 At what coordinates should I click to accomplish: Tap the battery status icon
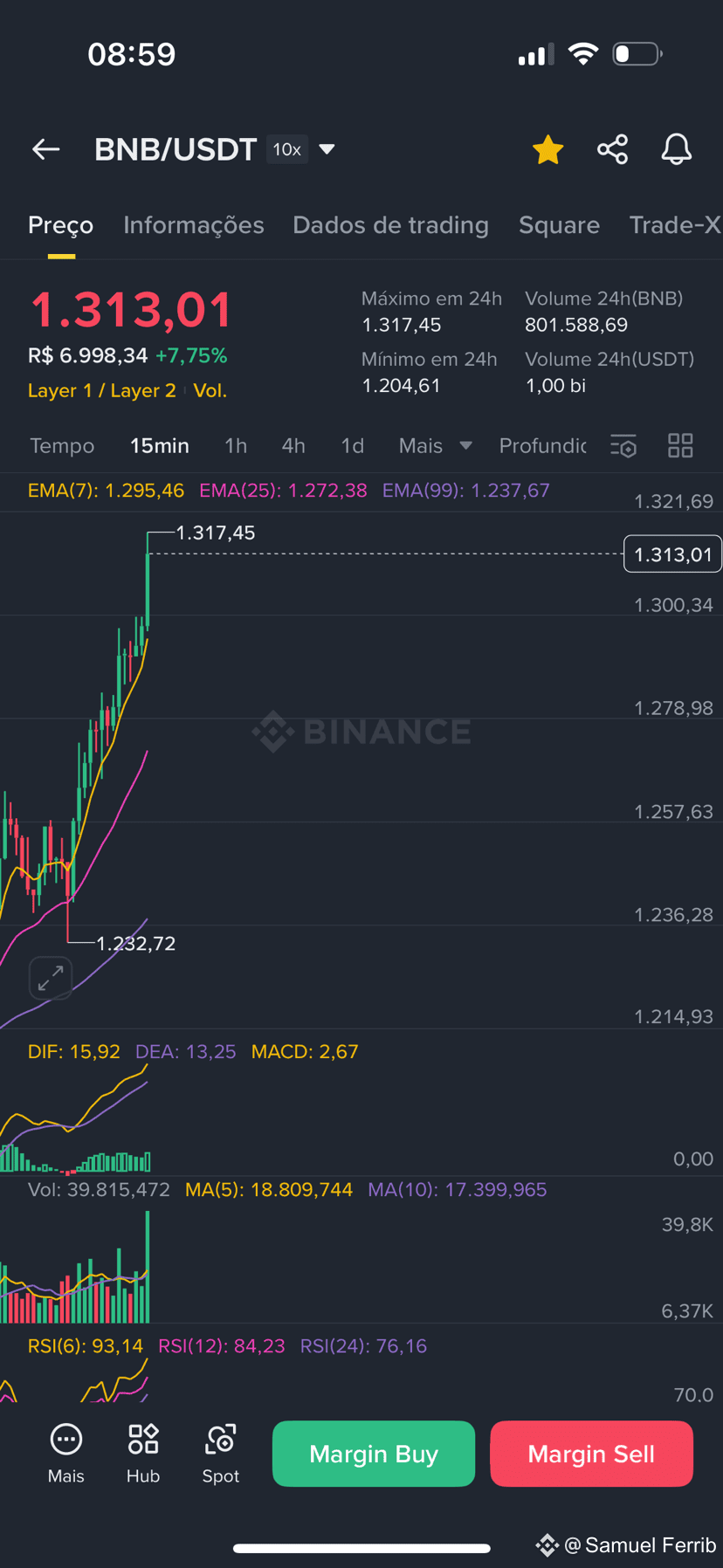point(637,54)
